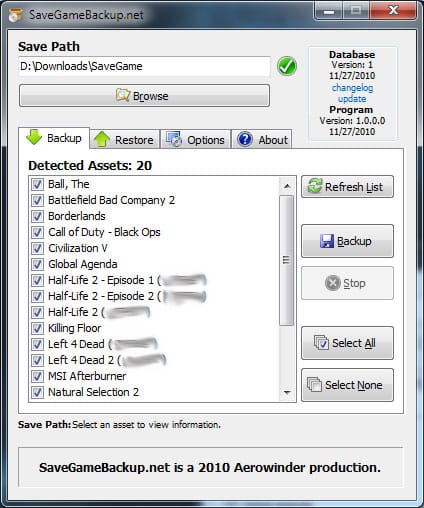Uncheck the Ball, The checkbox

coord(37,184)
